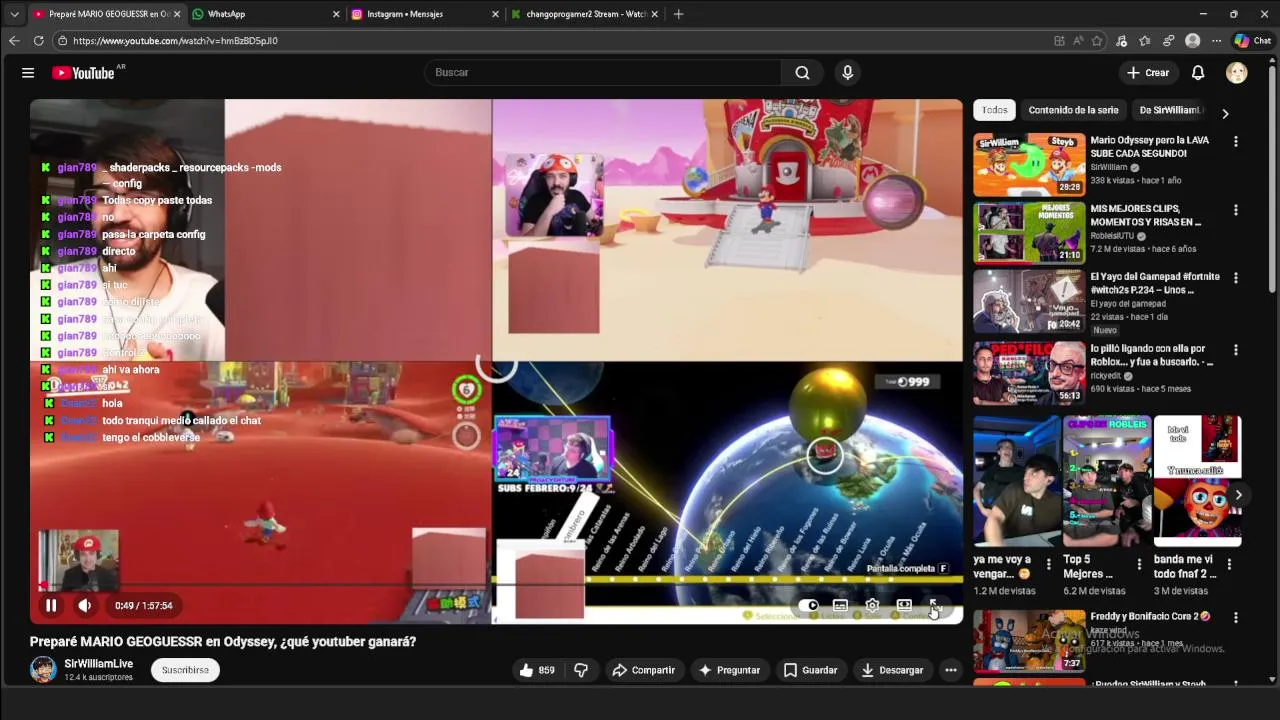The height and width of the screenshot is (720, 1280).
Task: Enter fullscreen with Pantalla completa button
Action: [x=935, y=605]
